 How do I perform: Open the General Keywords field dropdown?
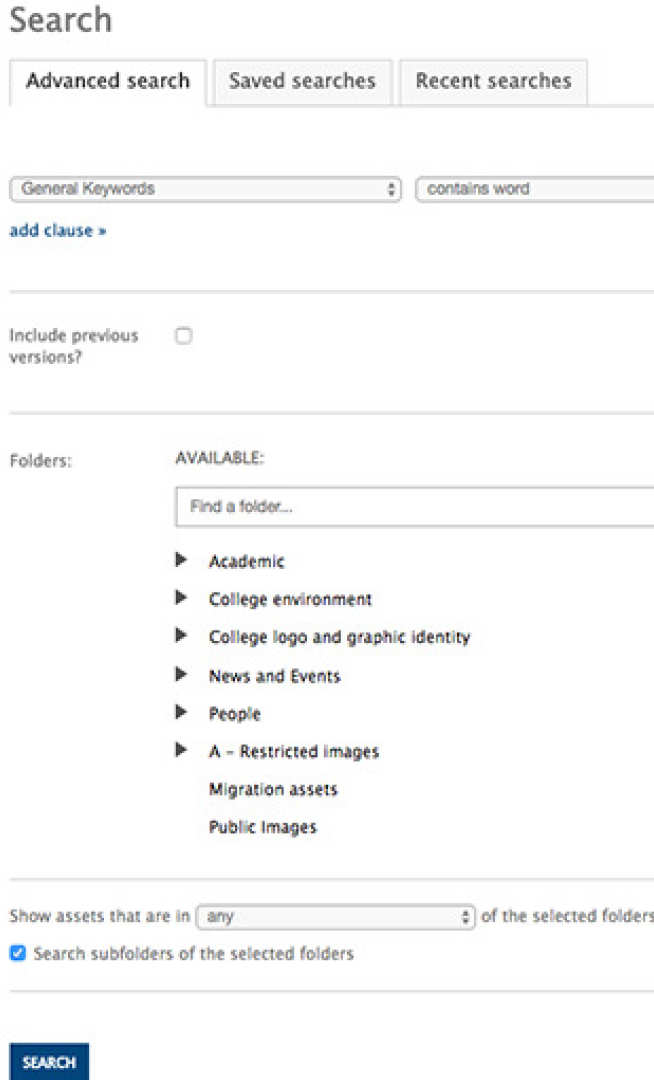click(205, 189)
